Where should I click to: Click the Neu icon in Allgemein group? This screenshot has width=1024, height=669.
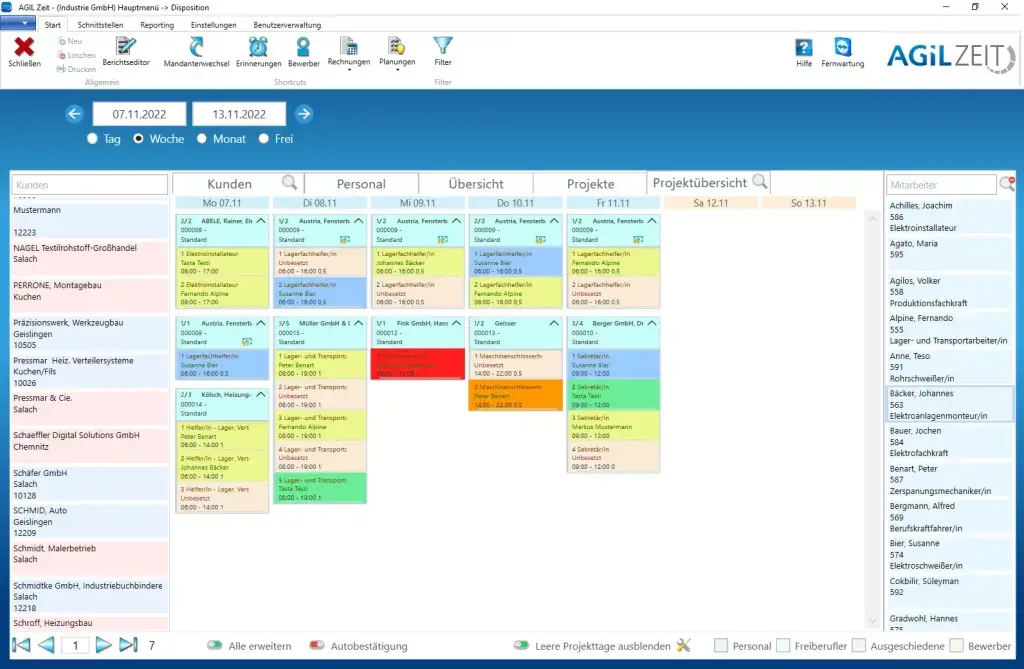click(x=63, y=41)
